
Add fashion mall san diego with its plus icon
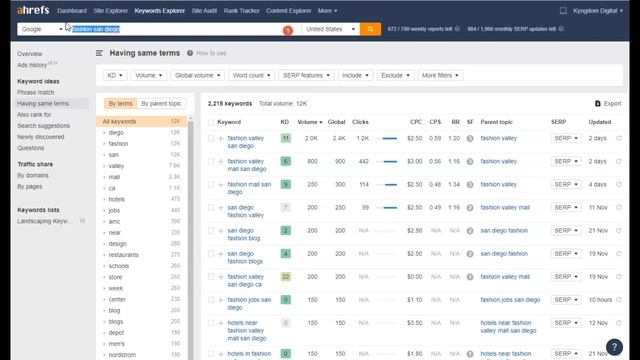click(x=221, y=184)
